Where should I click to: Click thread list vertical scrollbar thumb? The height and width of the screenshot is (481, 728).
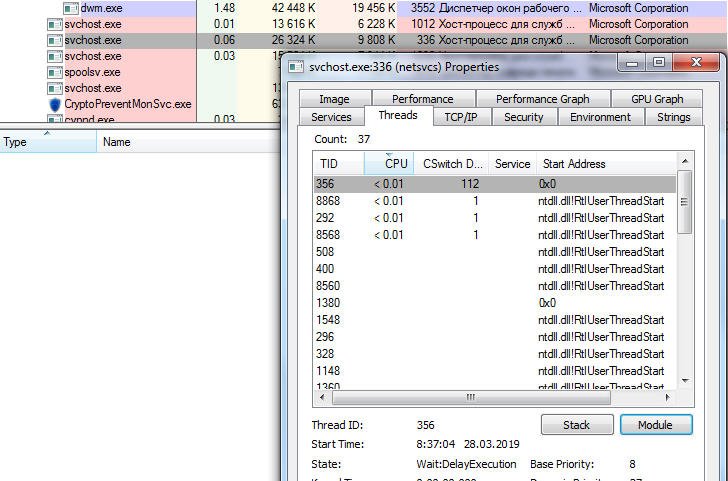(684, 202)
